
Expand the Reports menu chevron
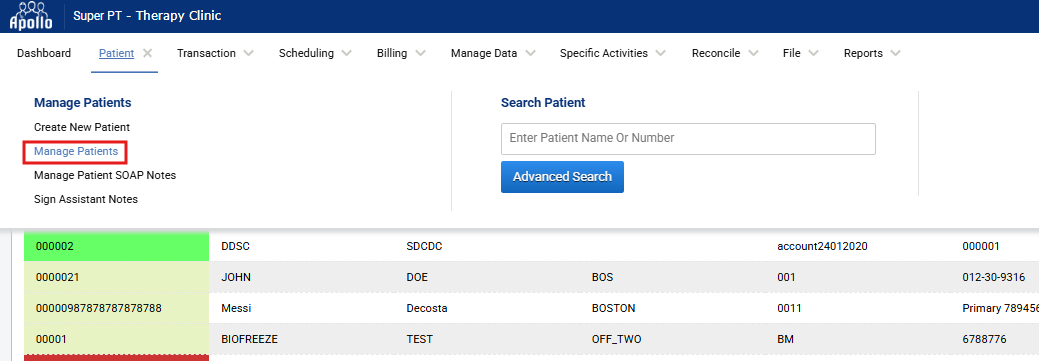click(895, 54)
